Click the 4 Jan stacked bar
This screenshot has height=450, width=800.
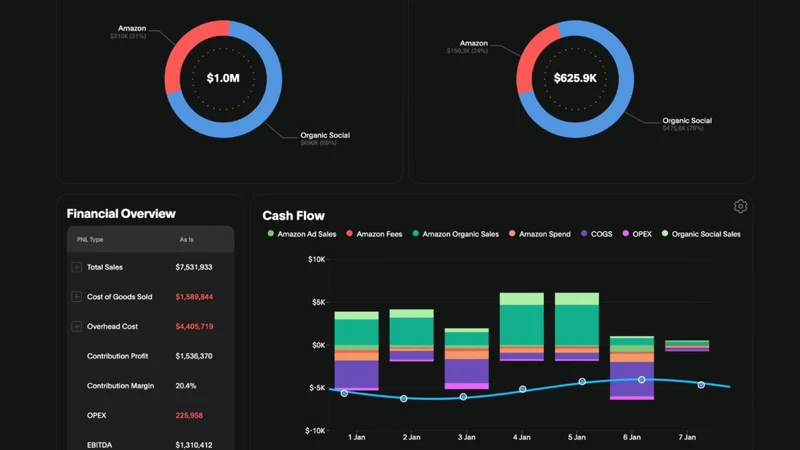[521, 327]
